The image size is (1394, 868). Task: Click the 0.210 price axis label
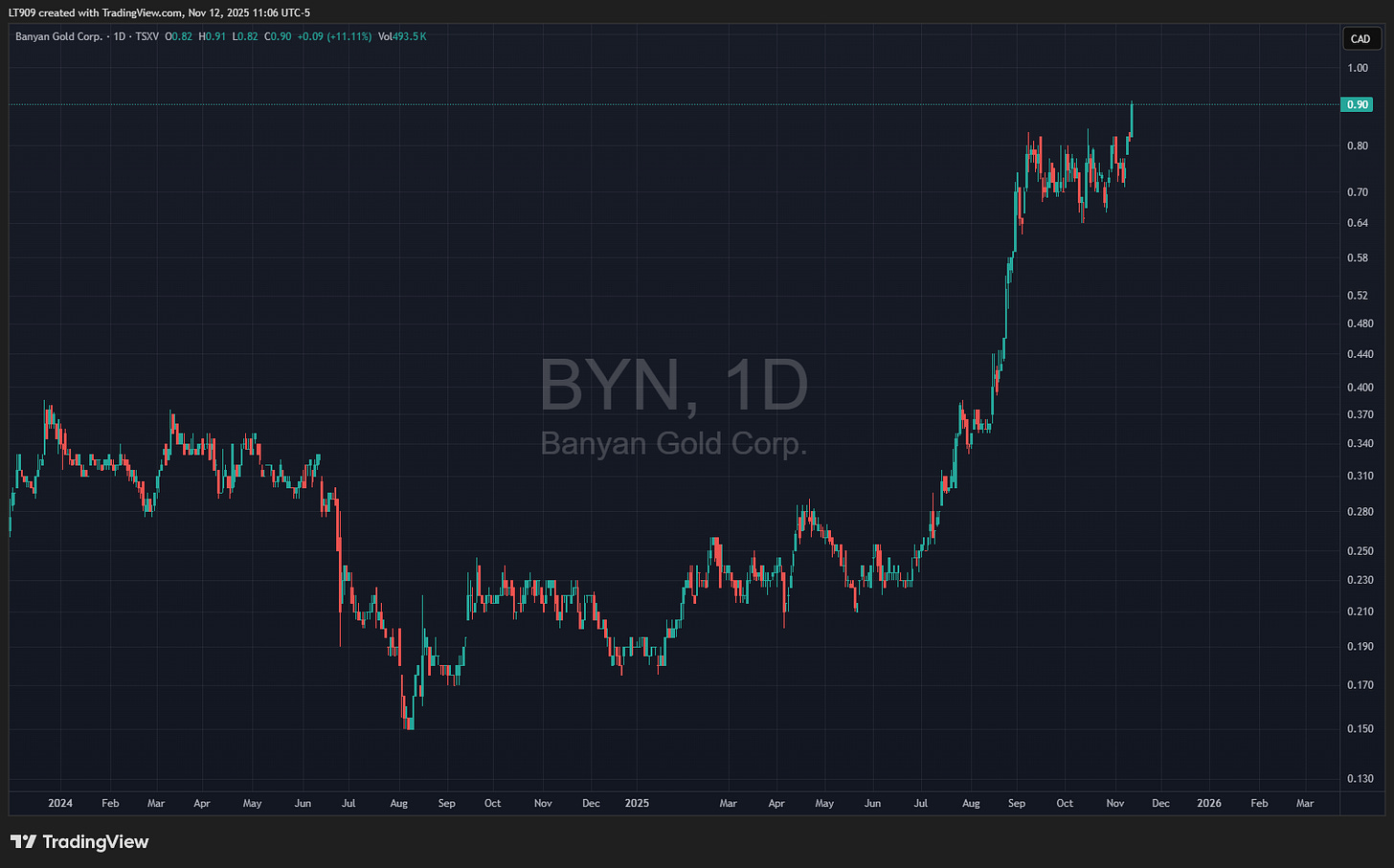pos(1360,612)
